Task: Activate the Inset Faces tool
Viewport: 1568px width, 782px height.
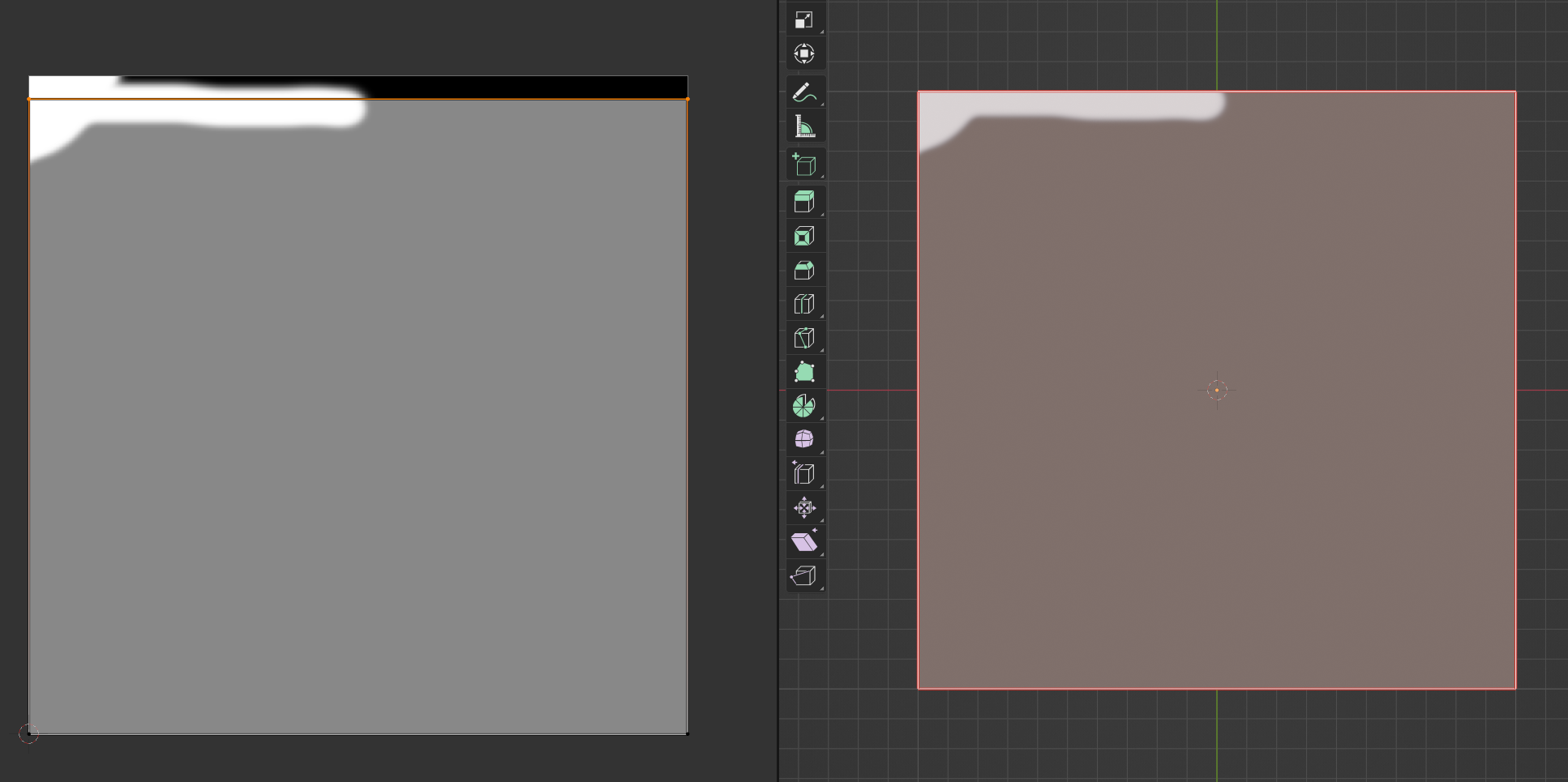Action: (804, 237)
